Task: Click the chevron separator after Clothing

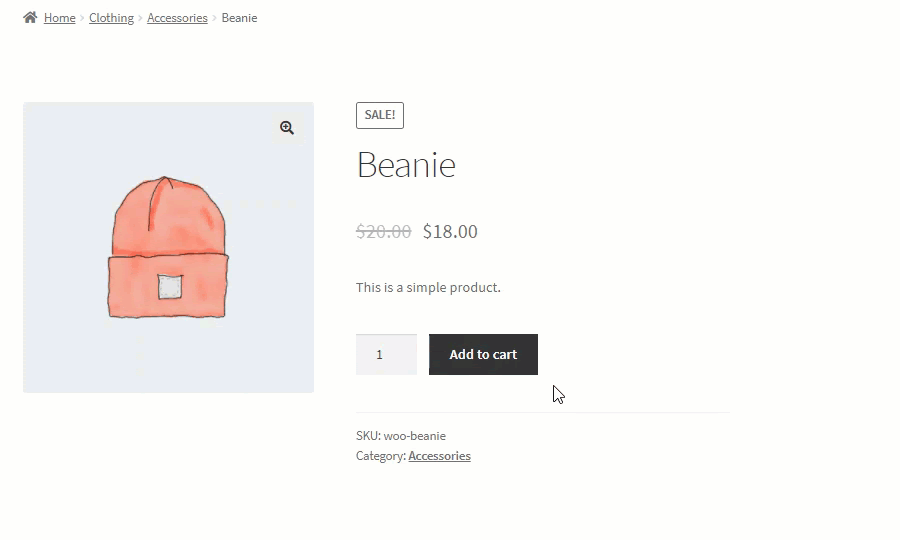Action: [x=140, y=18]
